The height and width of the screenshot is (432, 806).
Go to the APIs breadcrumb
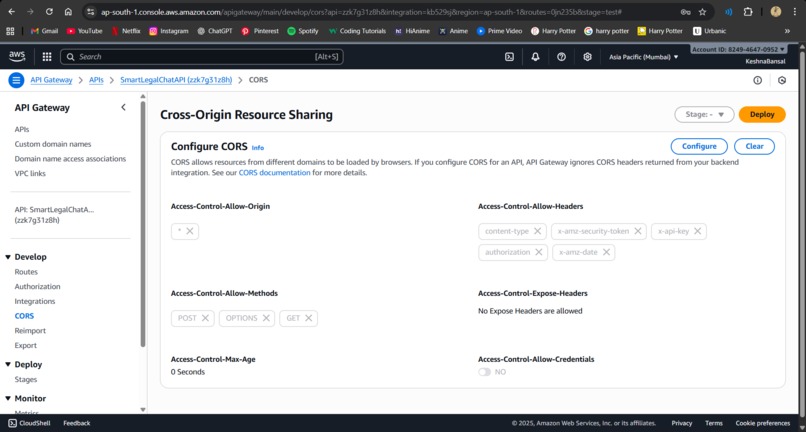96,80
